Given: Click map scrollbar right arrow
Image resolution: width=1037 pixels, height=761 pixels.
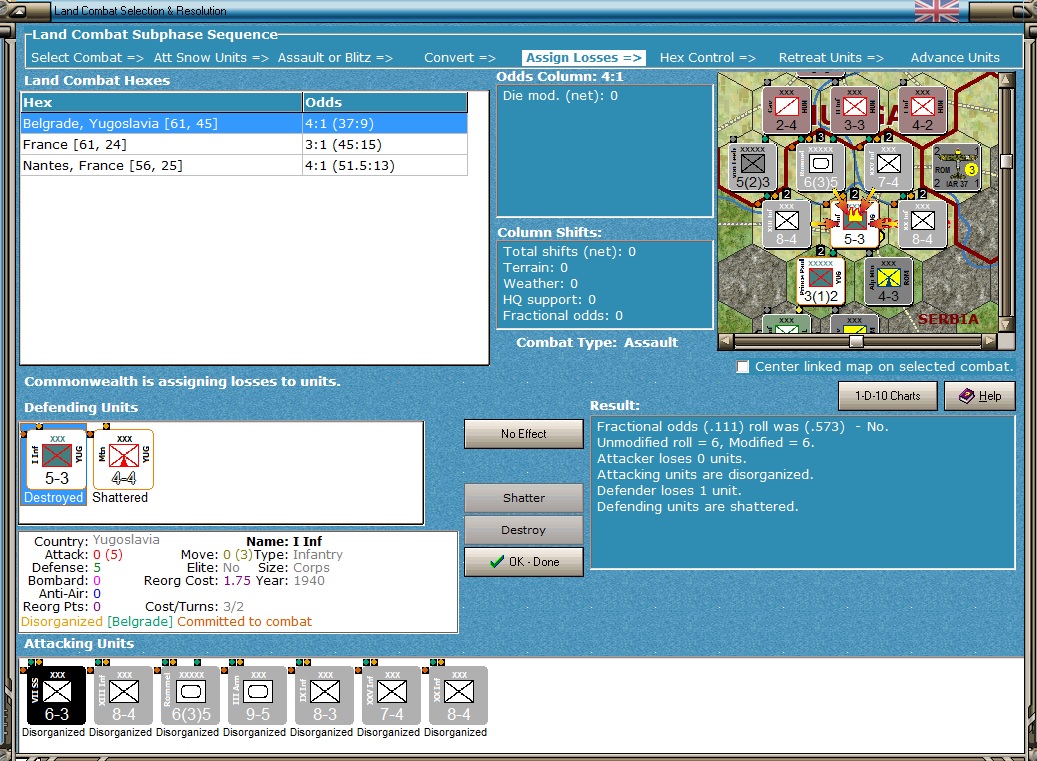Looking at the screenshot, I should pos(989,341).
